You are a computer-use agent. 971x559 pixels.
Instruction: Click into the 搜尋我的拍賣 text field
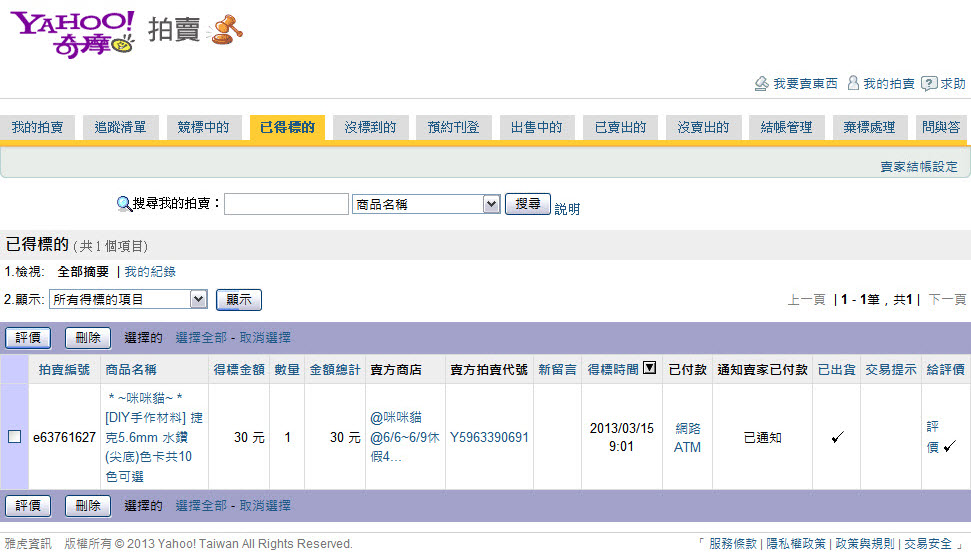(286, 204)
